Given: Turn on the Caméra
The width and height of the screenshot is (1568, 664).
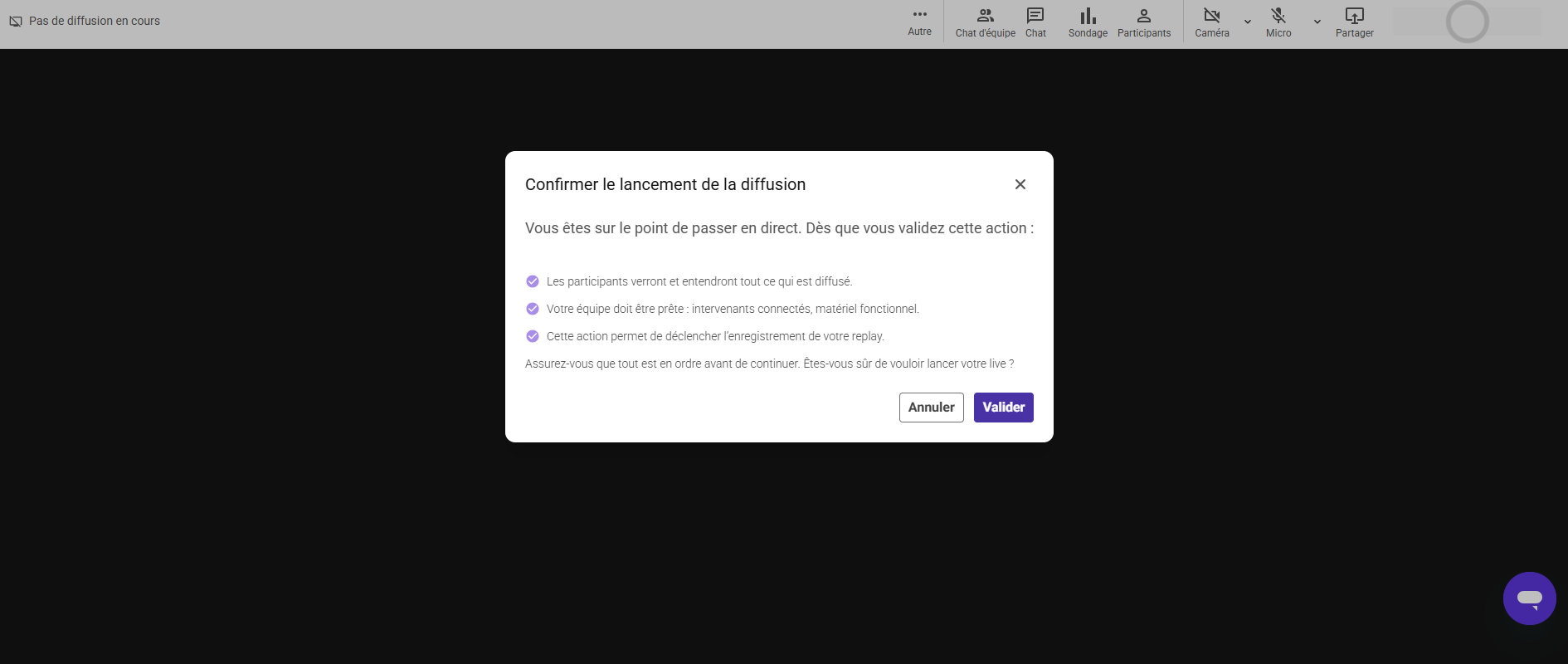Looking at the screenshot, I should pyautogui.click(x=1212, y=22).
